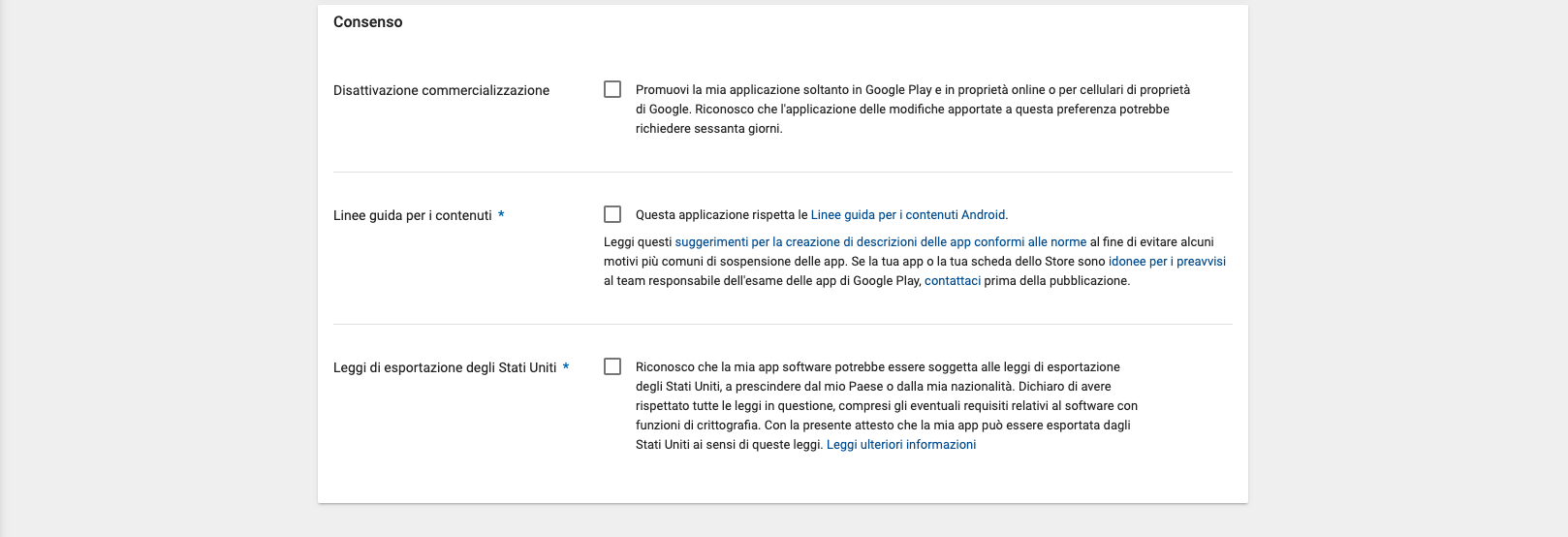The width and height of the screenshot is (1568, 537).
Task: Click the Consenso section heading
Action: tap(368, 22)
